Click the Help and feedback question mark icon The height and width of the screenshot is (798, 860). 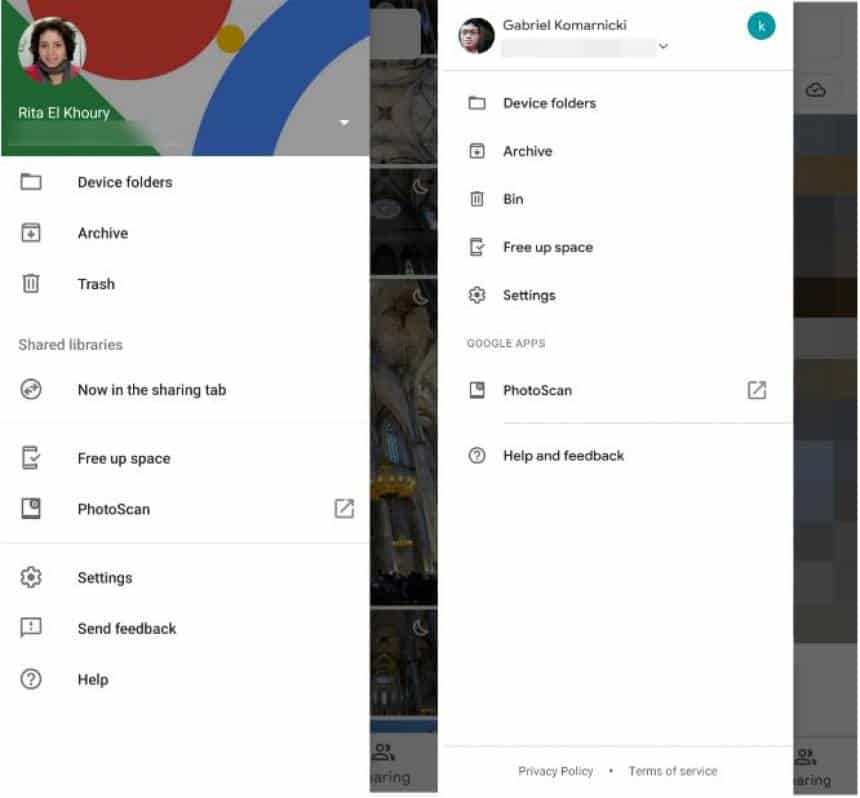coord(477,455)
